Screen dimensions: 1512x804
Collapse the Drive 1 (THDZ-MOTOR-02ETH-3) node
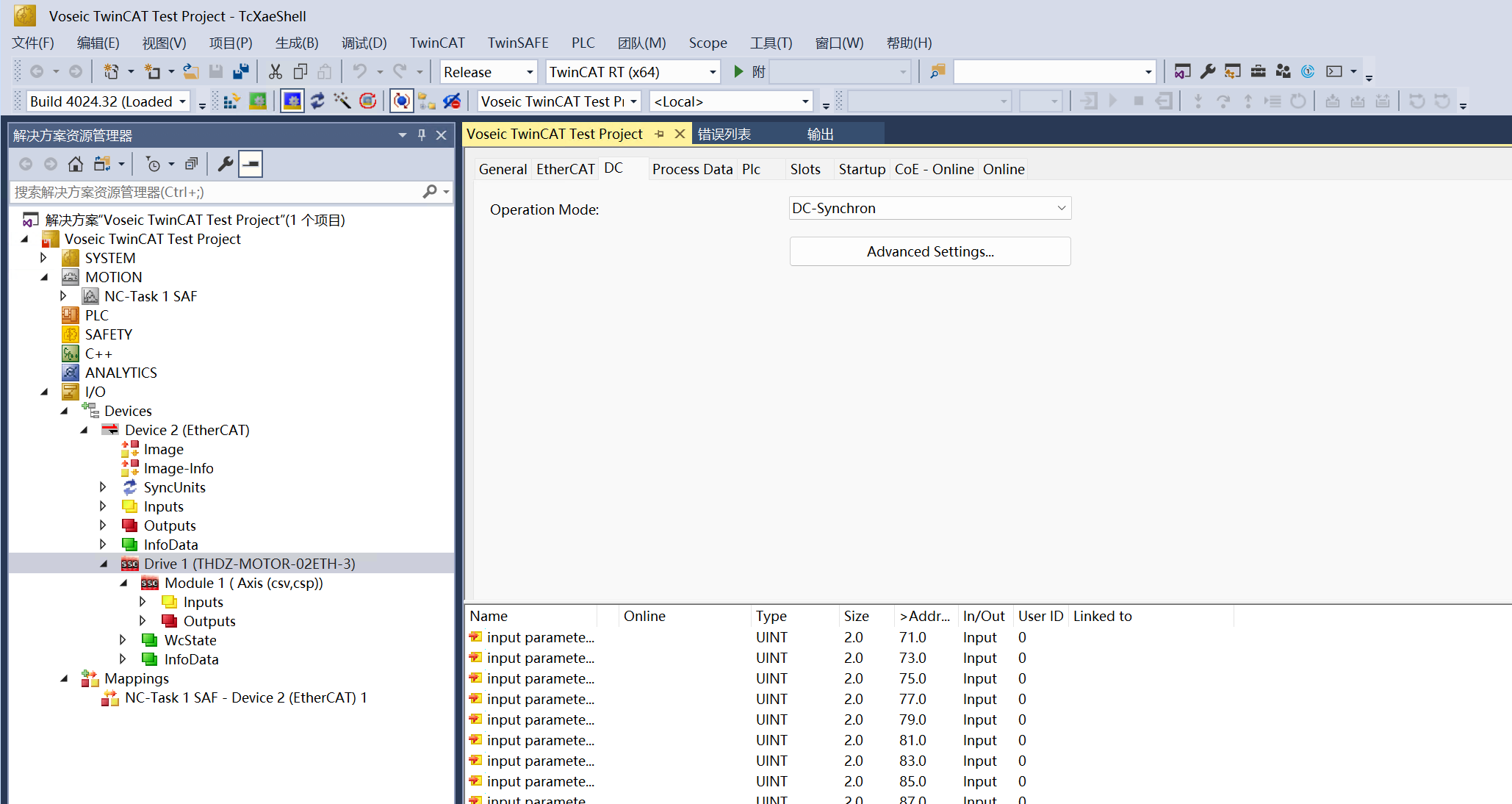click(103, 564)
